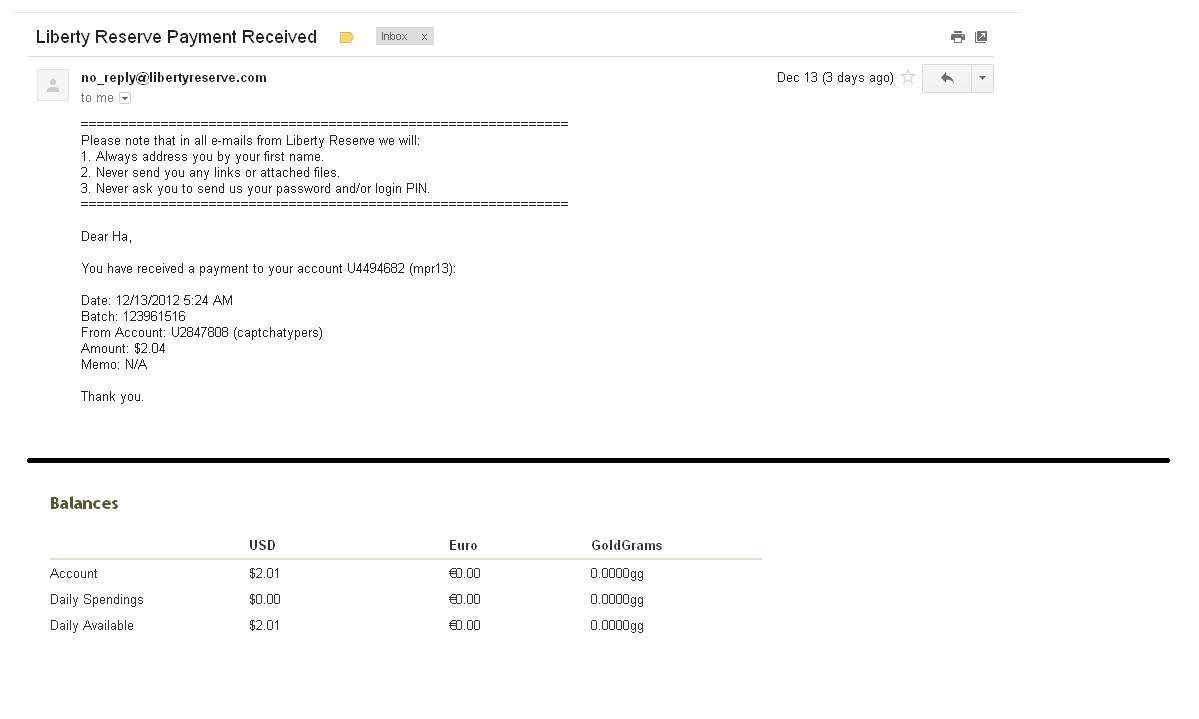Click 'Never send you any links' line
Viewport: 1199px width, 719px height.
pos(210,173)
